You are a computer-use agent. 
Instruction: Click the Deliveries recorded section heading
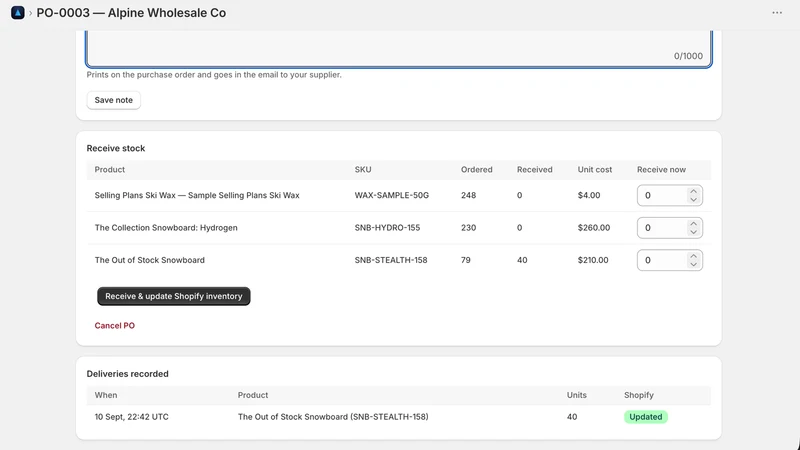pos(128,374)
